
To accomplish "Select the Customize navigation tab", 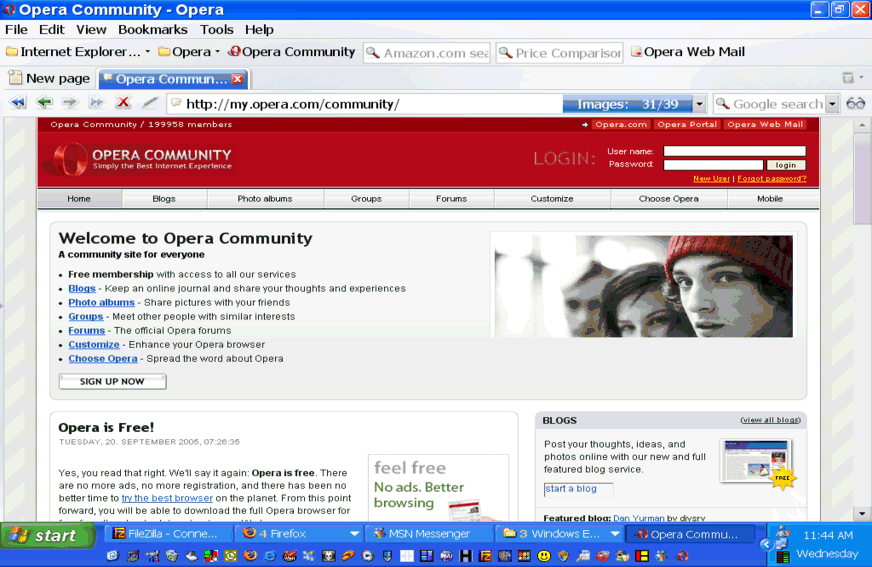I will coord(552,198).
